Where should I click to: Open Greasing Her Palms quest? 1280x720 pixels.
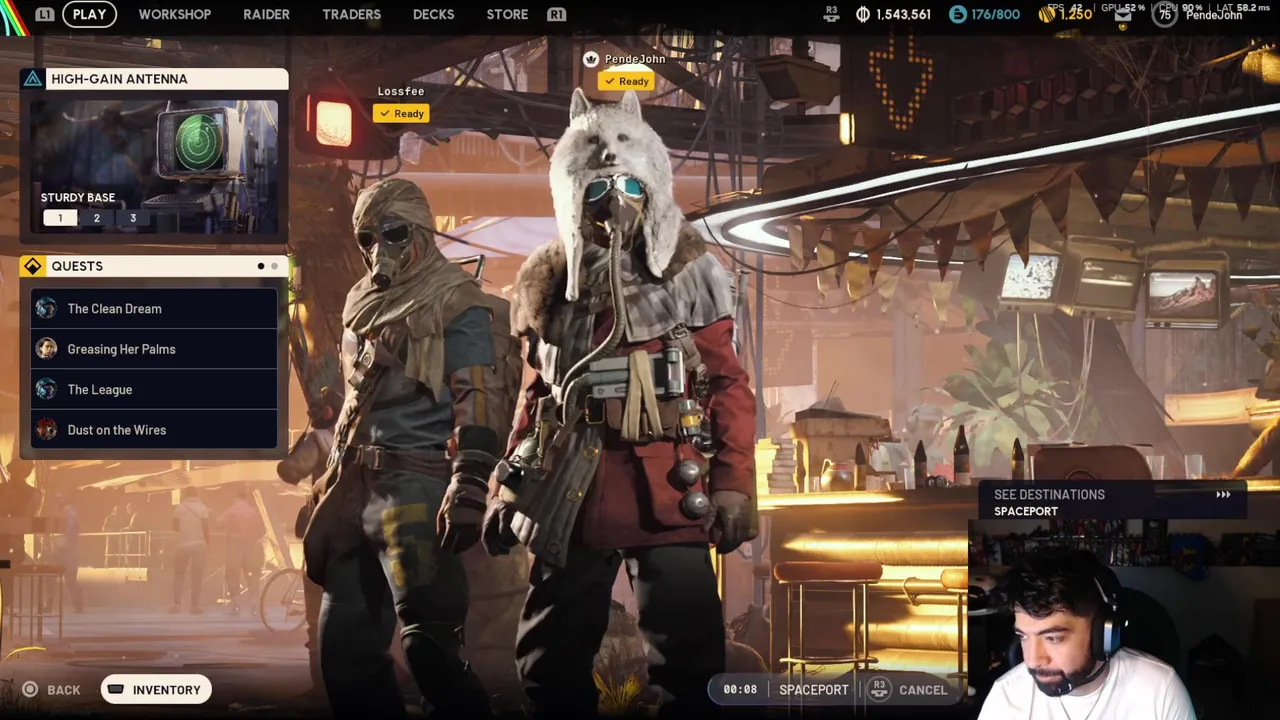[x=154, y=349]
